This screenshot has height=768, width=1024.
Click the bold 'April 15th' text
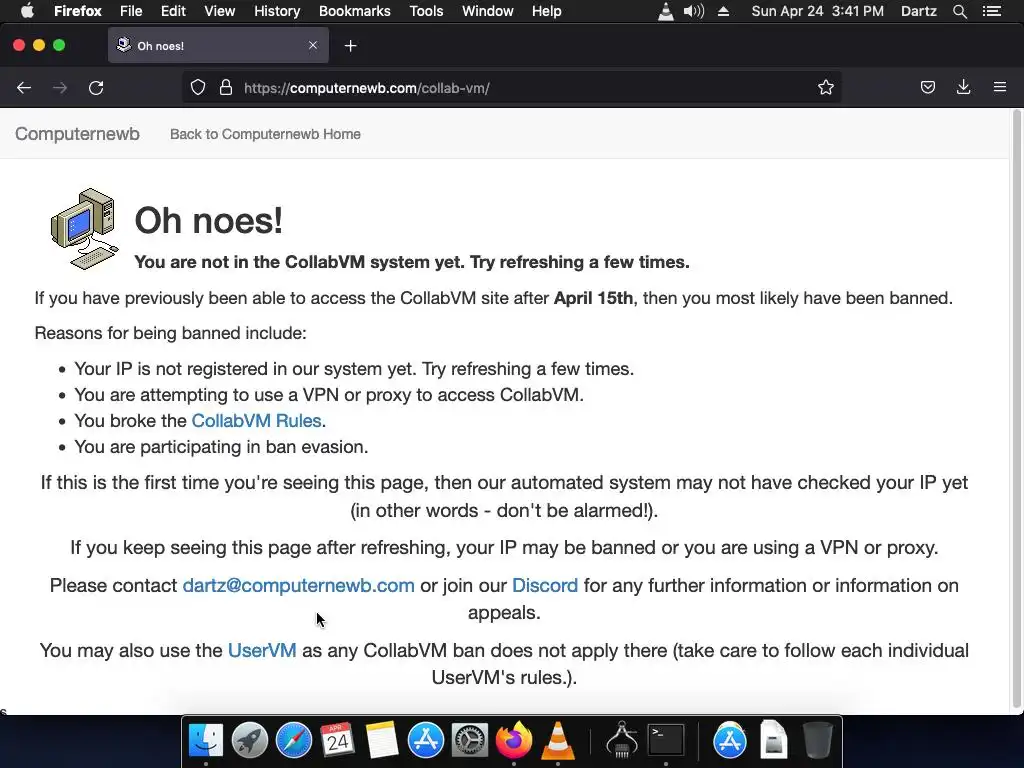tap(593, 298)
